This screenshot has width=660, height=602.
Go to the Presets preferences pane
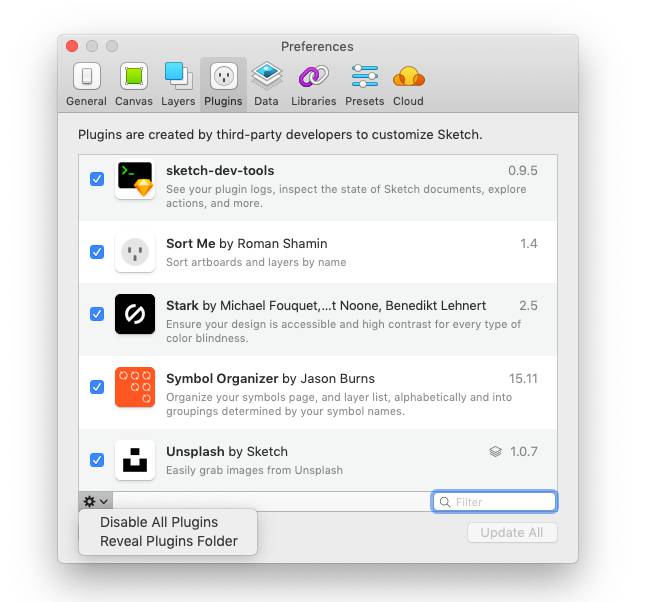(x=364, y=84)
